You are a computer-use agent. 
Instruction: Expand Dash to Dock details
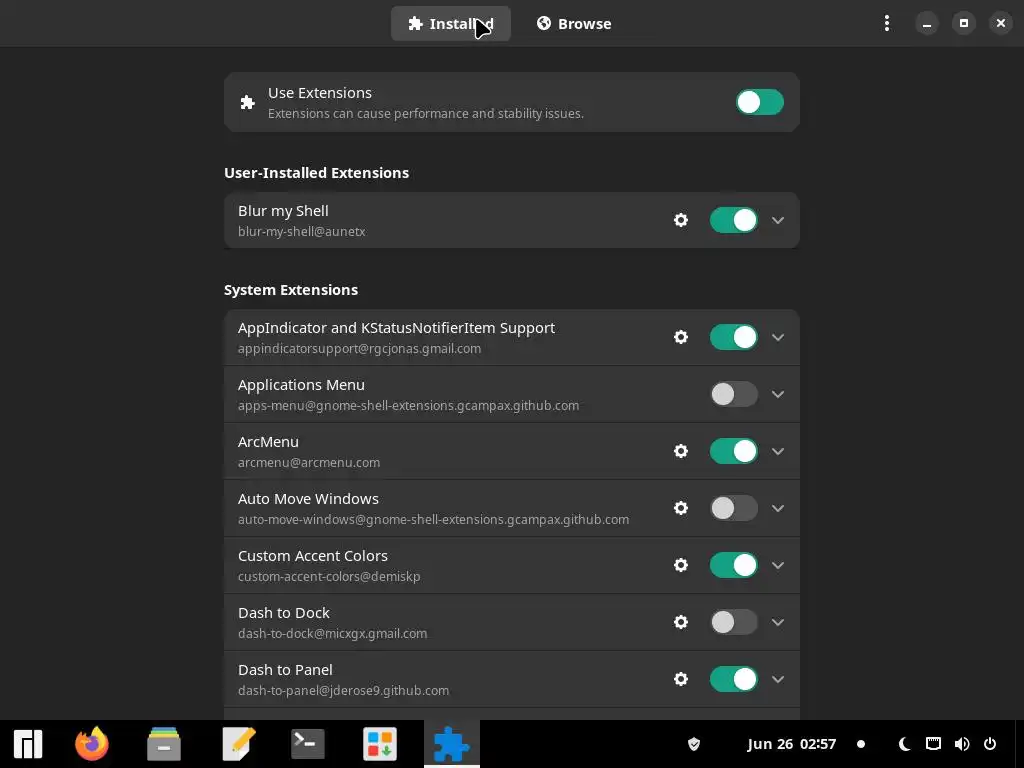[778, 622]
